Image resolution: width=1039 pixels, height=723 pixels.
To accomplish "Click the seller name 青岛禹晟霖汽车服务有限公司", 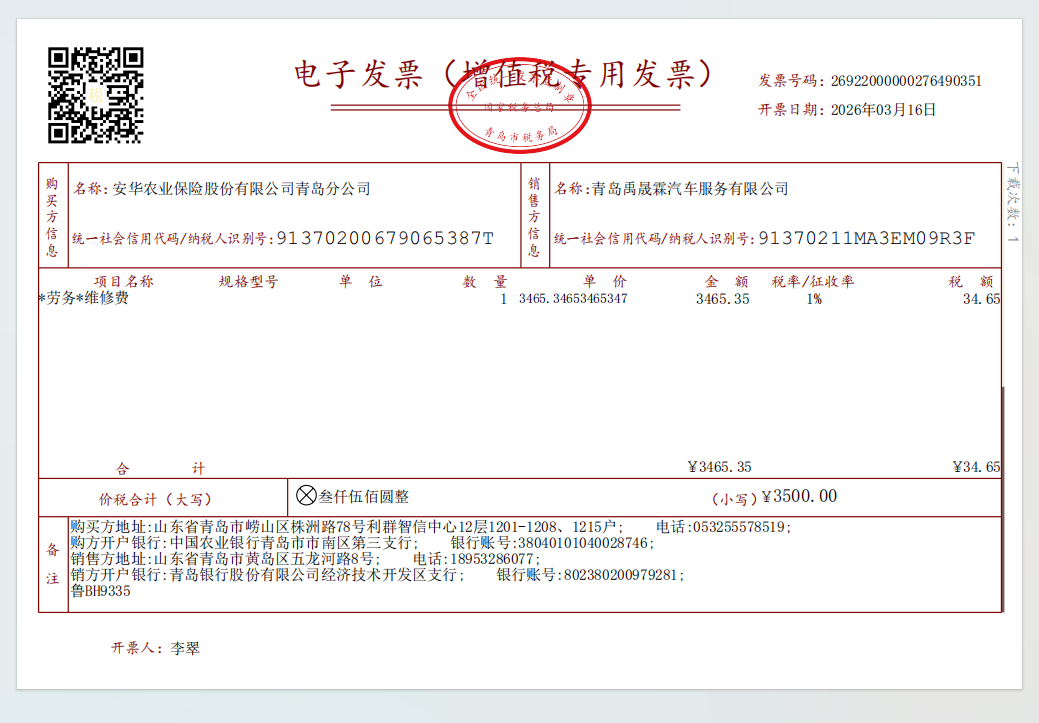I will pos(690,189).
